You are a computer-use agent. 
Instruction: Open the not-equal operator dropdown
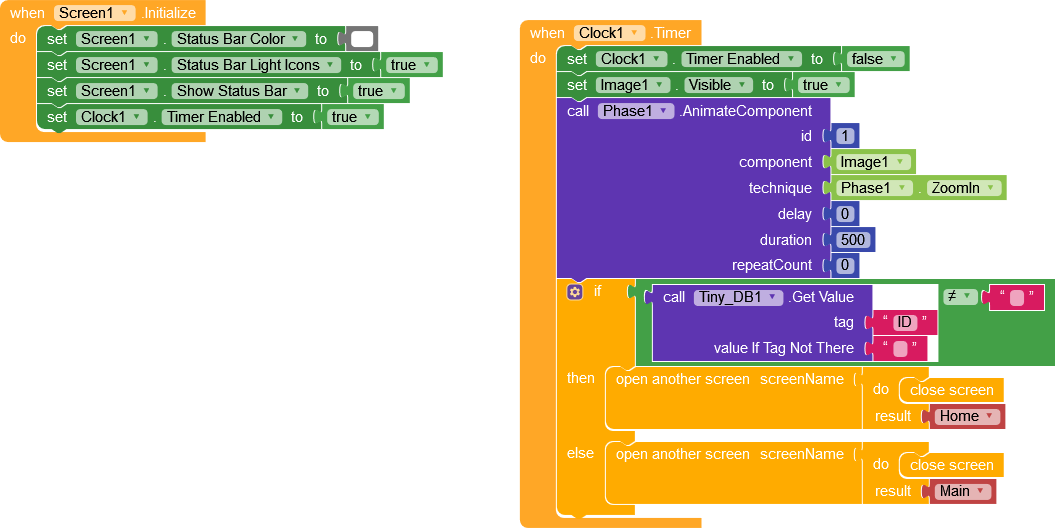(x=960, y=296)
